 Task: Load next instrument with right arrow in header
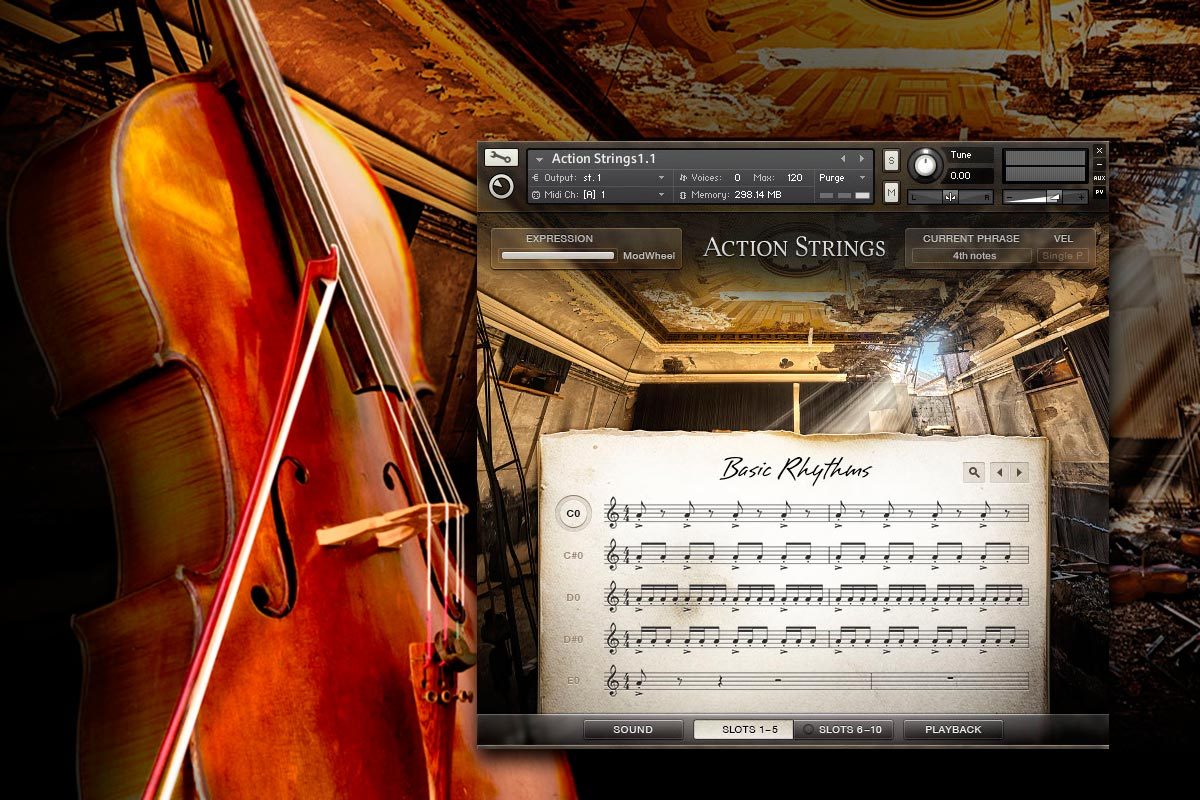(x=861, y=159)
